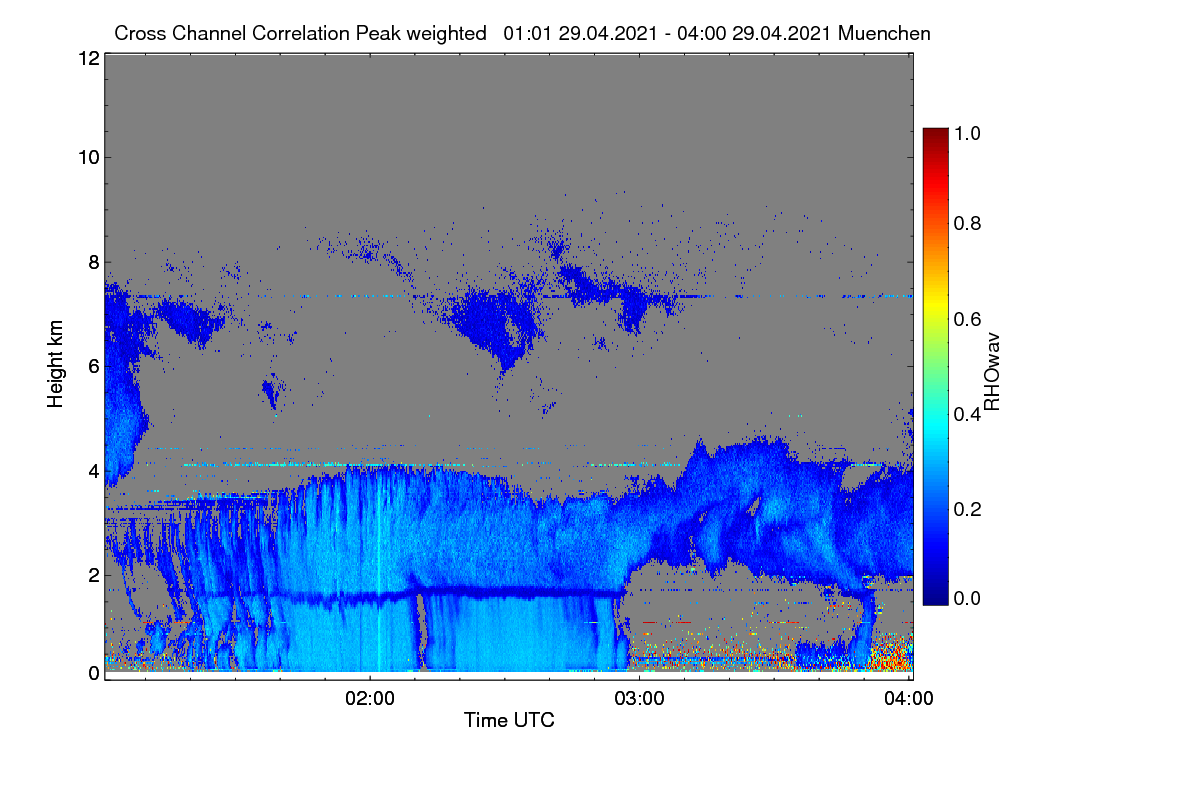This screenshot has width=1200, height=800.
Task: Select the 02:00 time tick label
Action: pos(370,698)
